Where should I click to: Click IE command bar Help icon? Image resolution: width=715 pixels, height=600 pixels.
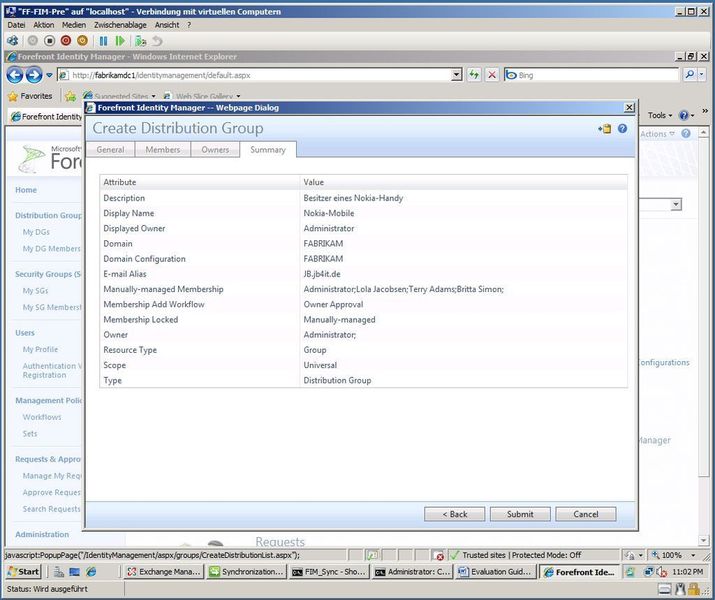click(684, 115)
